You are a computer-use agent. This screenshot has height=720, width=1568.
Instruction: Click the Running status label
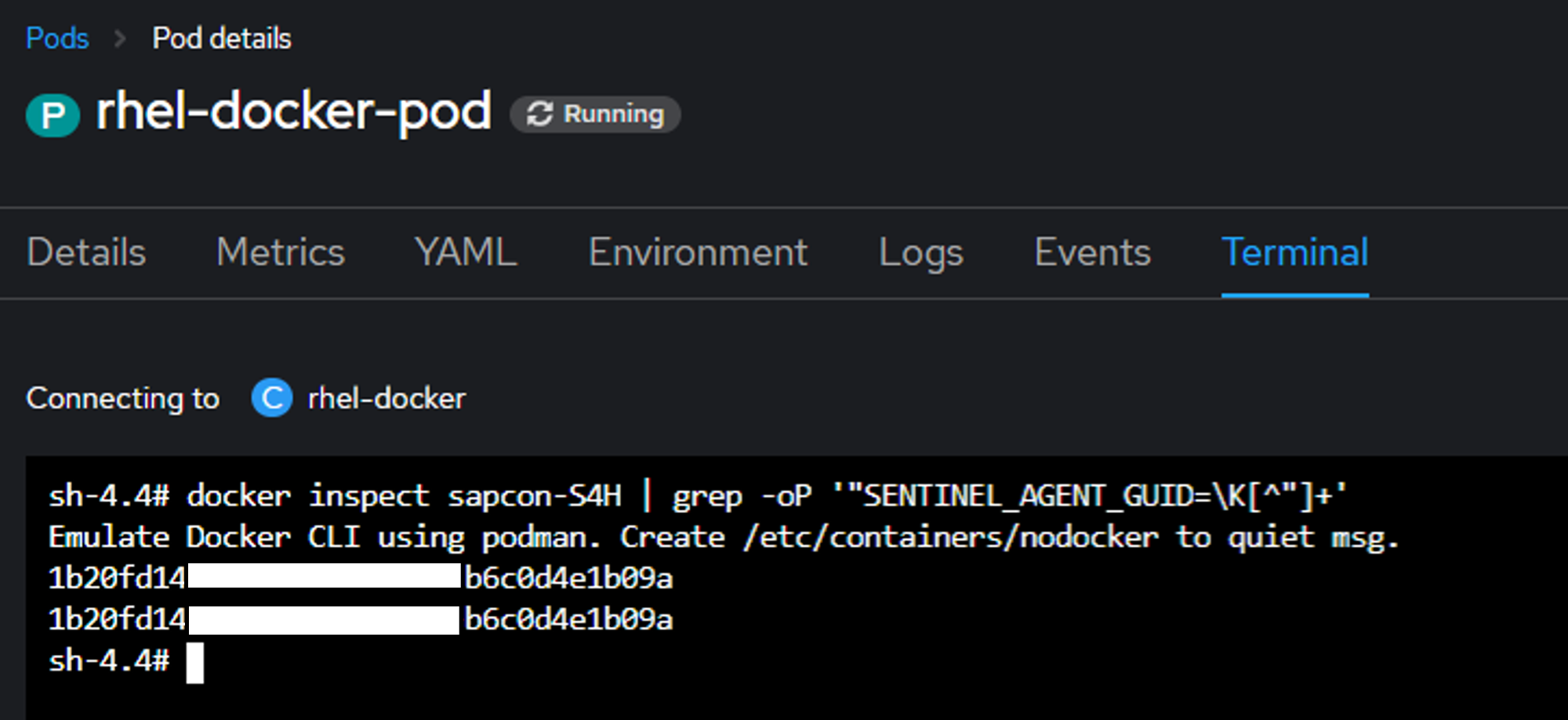pyautogui.click(x=613, y=114)
